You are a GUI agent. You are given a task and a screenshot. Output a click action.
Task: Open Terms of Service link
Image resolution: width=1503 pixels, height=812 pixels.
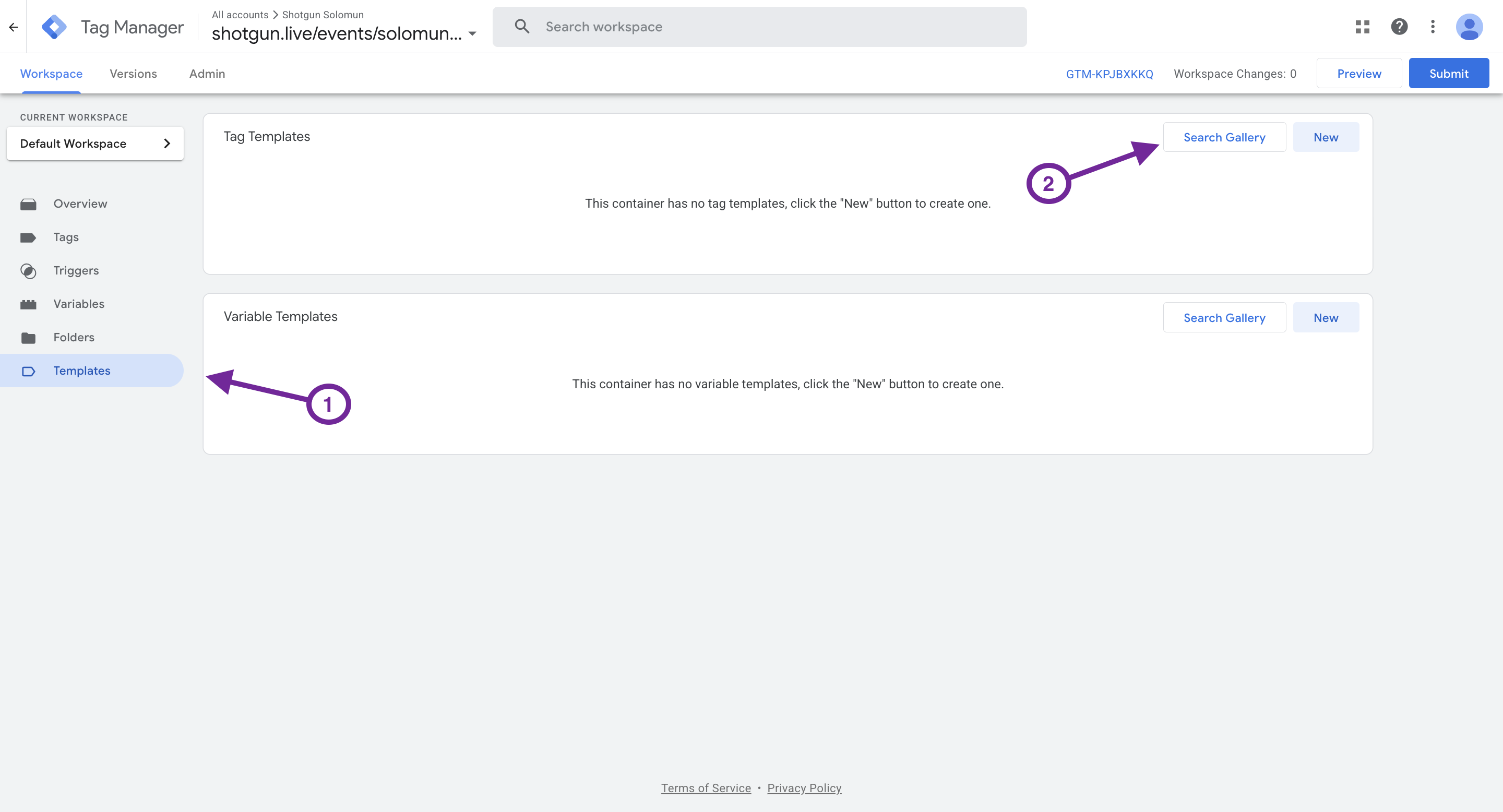pos(706,789)
